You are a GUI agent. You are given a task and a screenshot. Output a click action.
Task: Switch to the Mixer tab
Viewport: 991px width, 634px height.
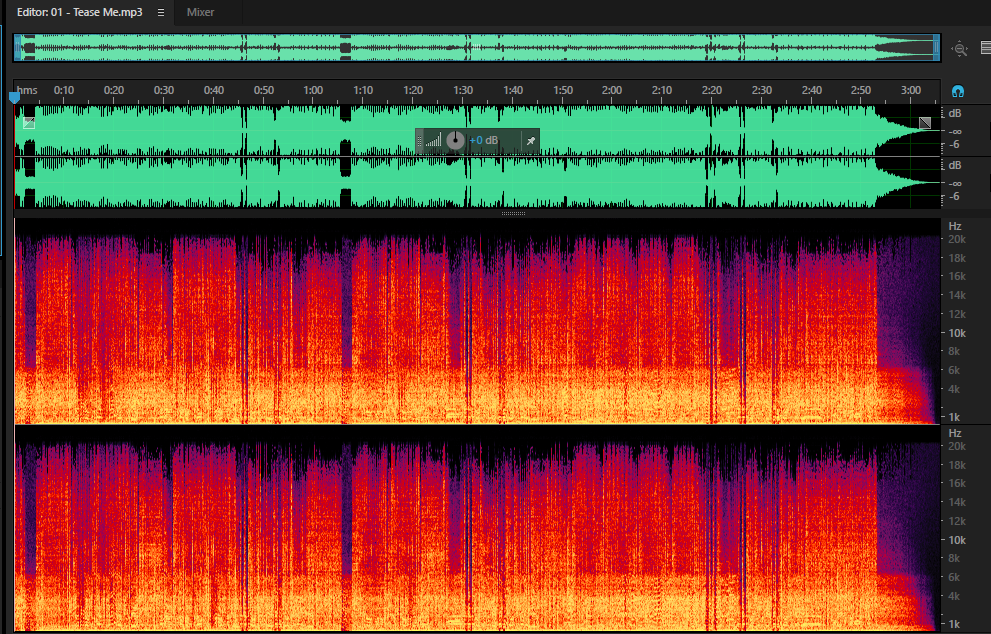(x=200, y=12)
